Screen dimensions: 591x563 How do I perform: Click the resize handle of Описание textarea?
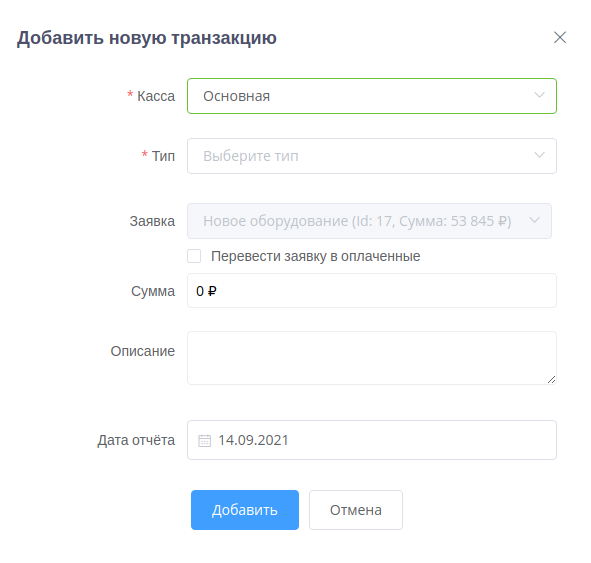coord(551,380)
